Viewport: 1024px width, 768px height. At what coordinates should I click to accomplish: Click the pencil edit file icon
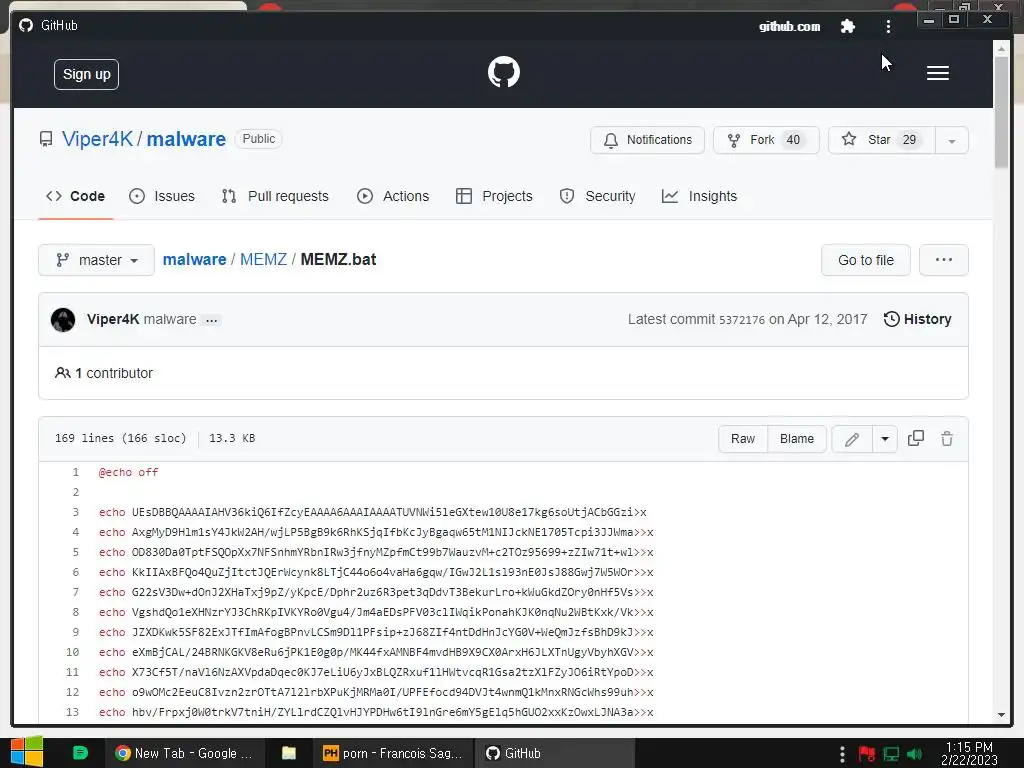(x=852, y=439)
